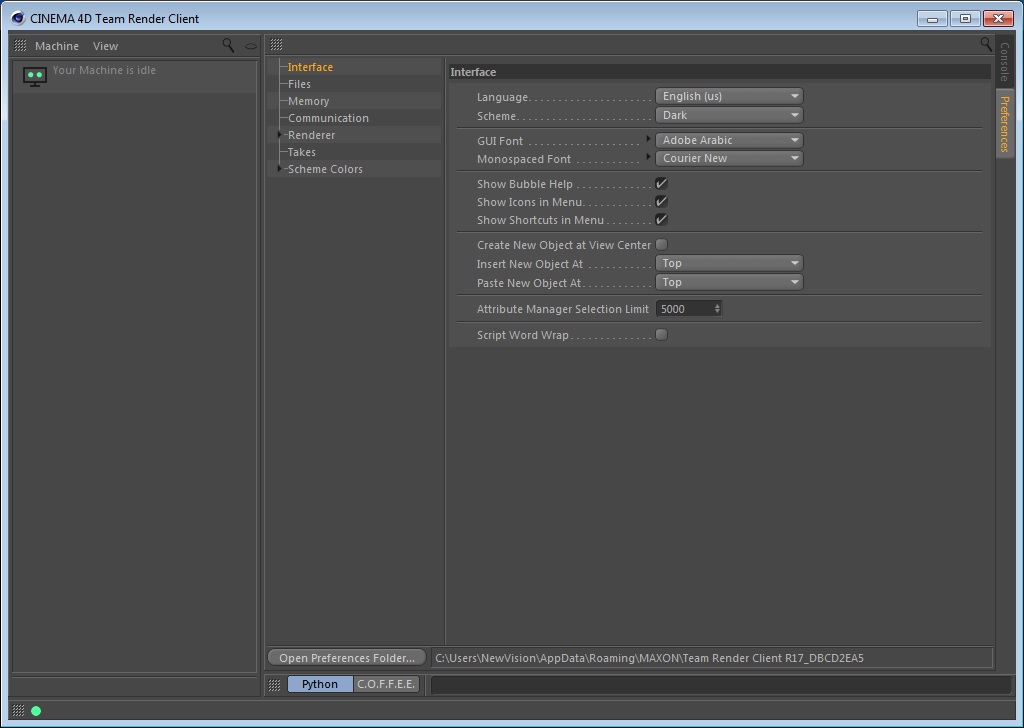Open the Monospaced Font dropdown
This screenshot has height=728, width=1024.
point(729,158)
